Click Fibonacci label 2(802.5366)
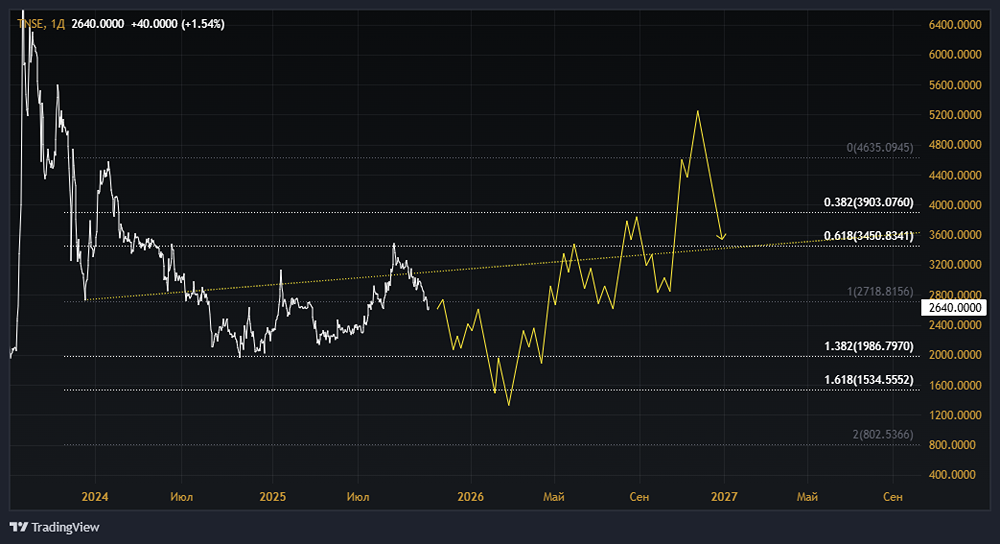Image resolution: width=1000 pixels, height=544 pixels. click(883, 434)
